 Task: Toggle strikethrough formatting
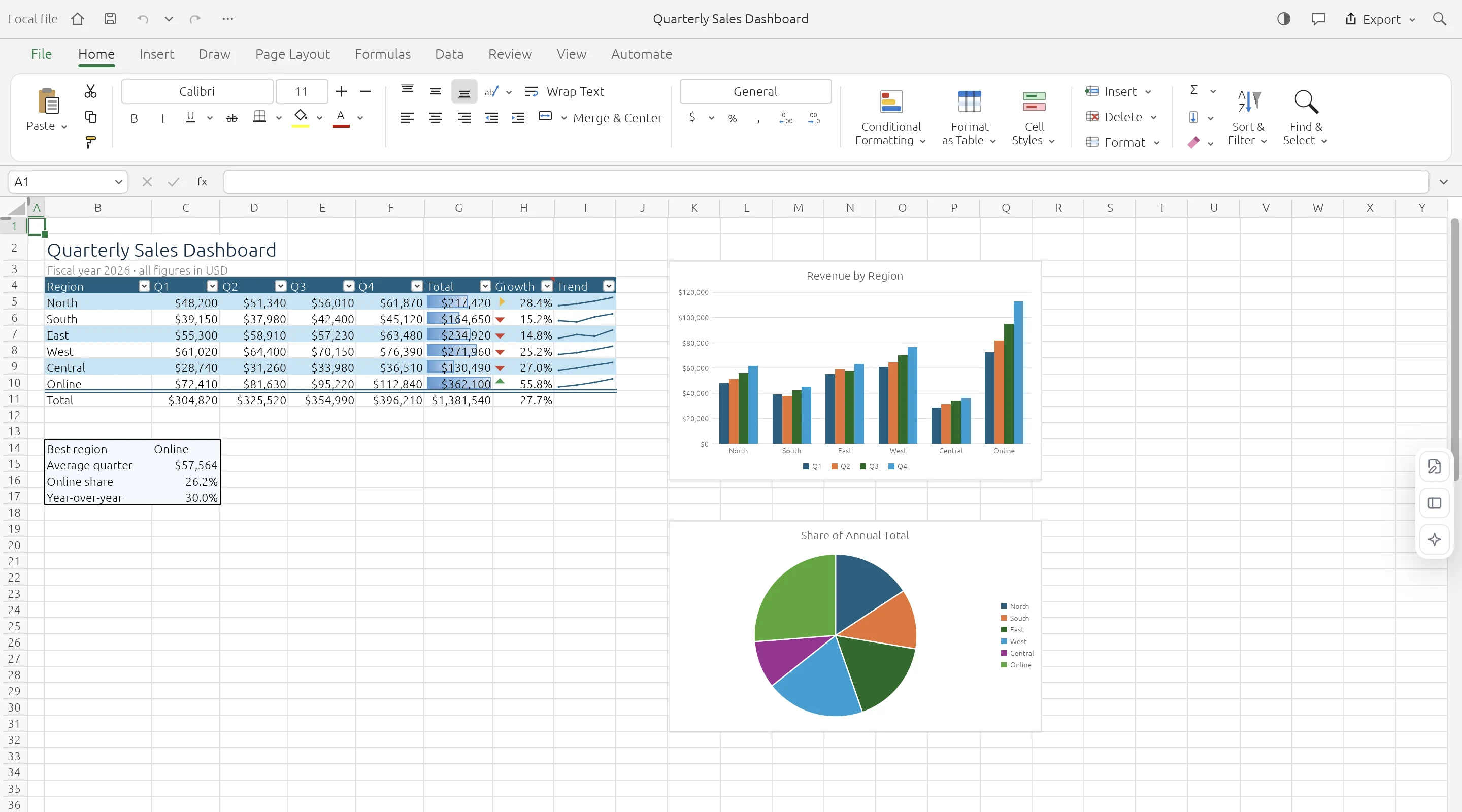[x=231, y=118]
